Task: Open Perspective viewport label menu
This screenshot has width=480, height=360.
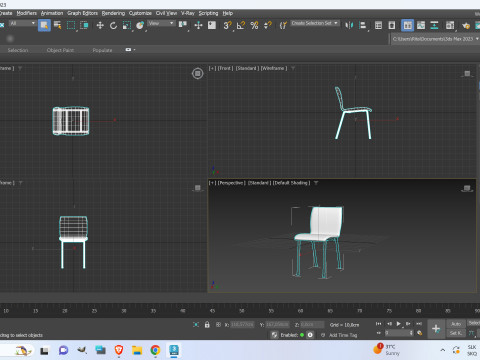Action: (x=232, y=183)
